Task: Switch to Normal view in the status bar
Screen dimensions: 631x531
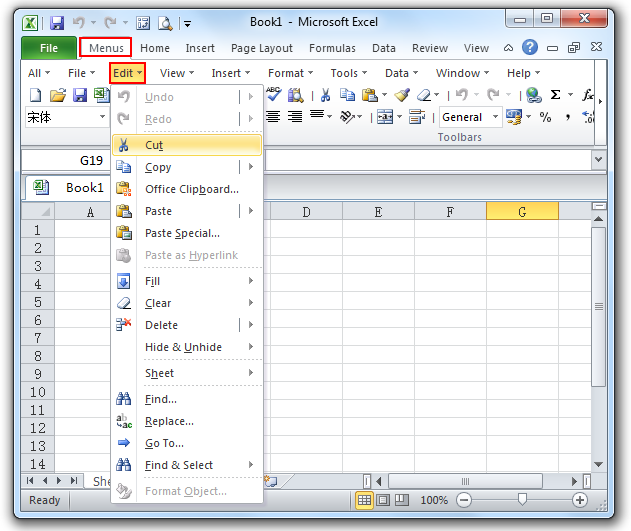Action: click(365, 500)
